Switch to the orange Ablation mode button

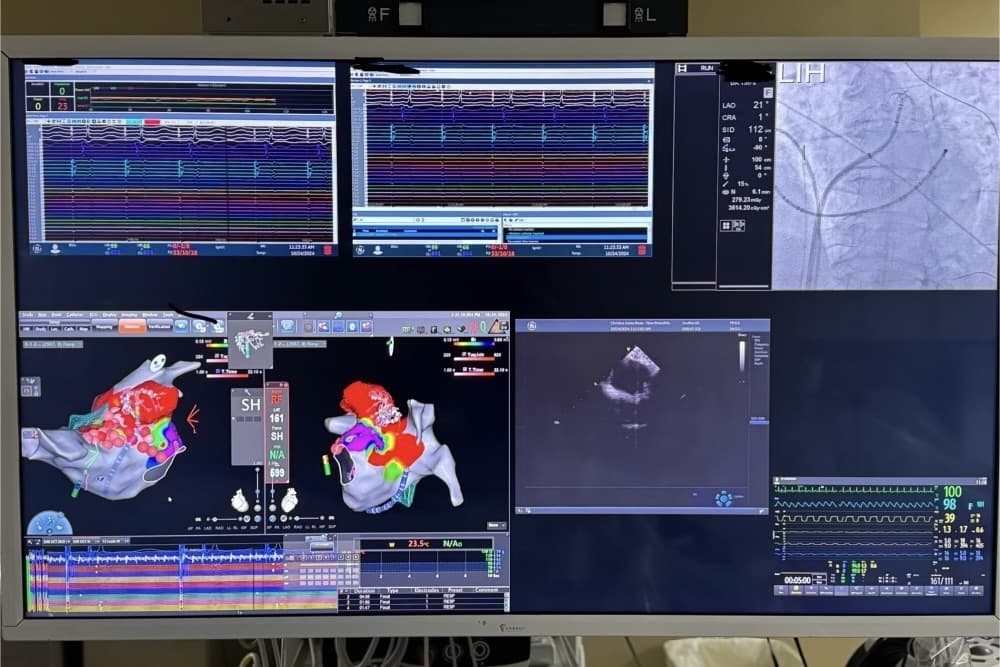[x=132, y=326]
